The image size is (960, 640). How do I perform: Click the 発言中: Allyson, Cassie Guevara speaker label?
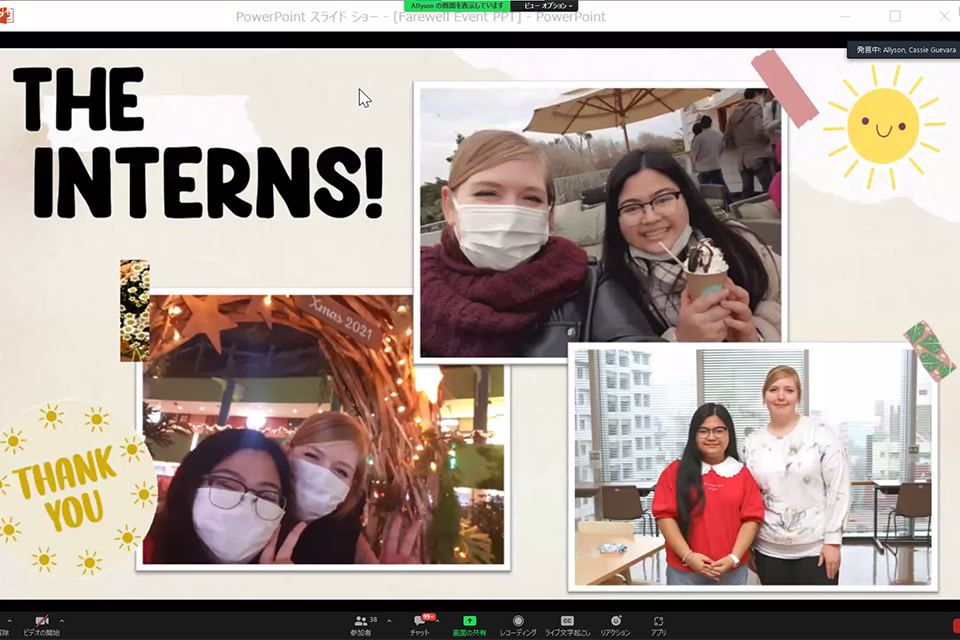[904, 50]
